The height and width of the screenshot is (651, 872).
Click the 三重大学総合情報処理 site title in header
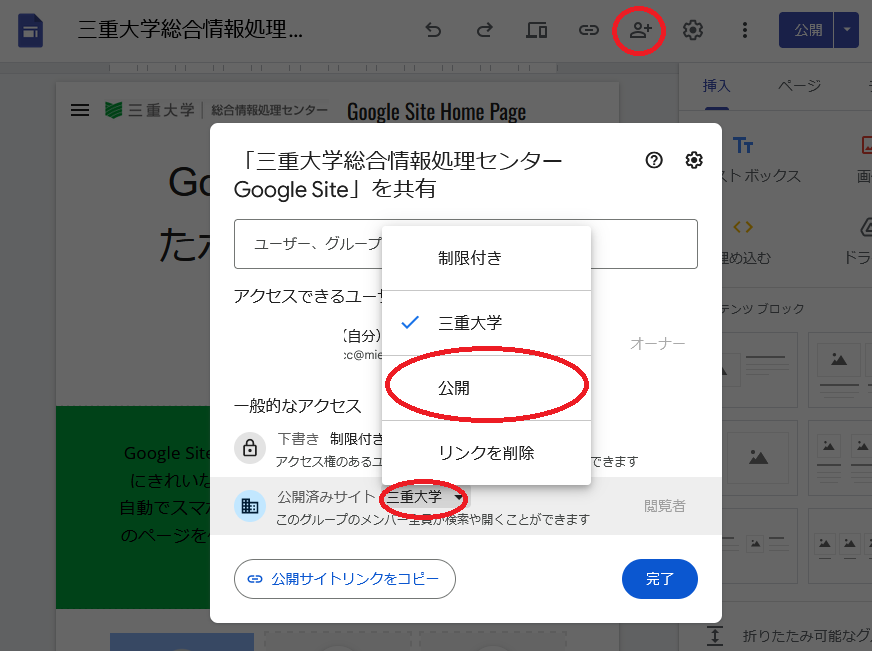(190, 29)
